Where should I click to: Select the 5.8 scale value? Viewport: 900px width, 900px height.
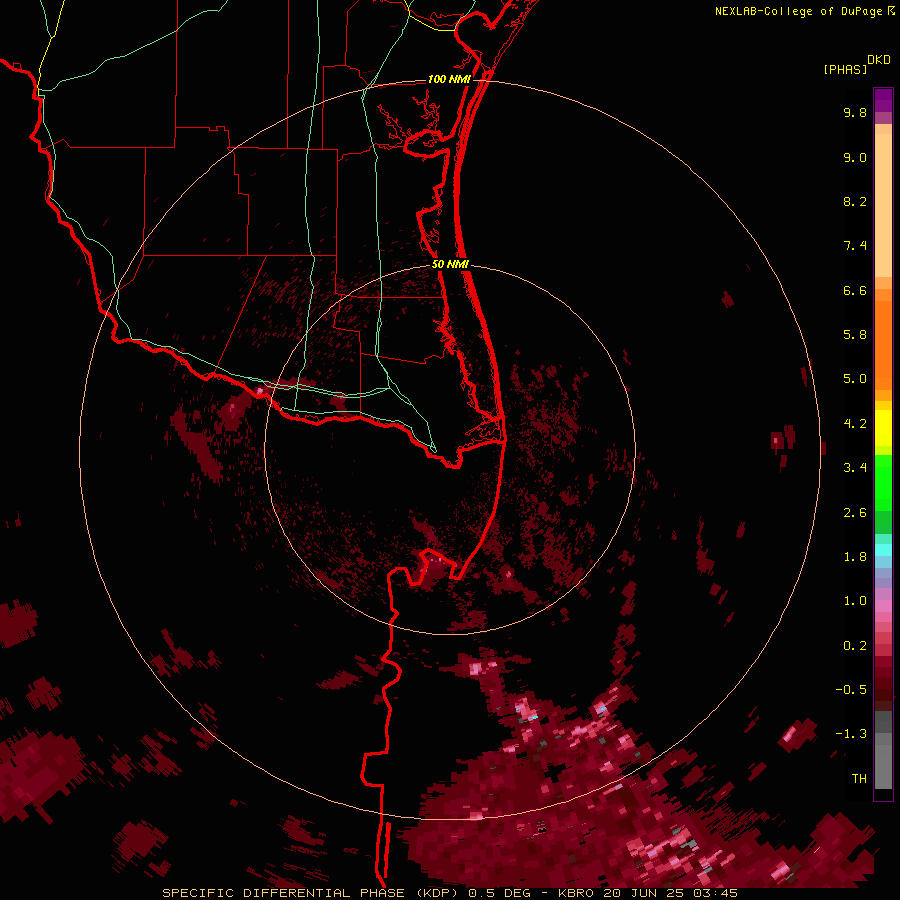[x=855, y=335]
